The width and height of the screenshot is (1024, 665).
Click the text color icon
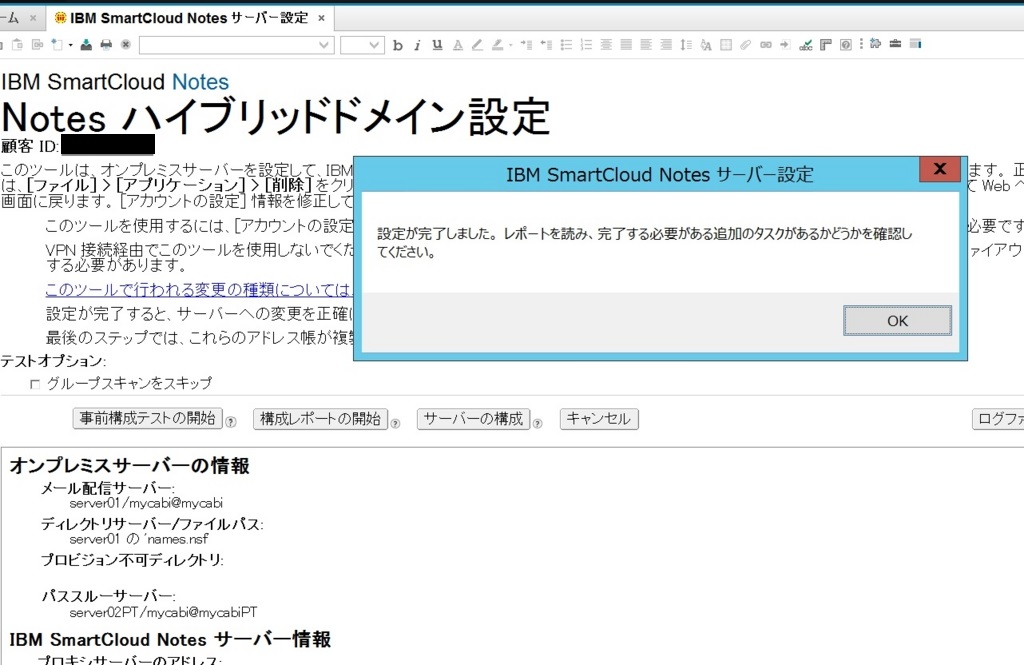point(458,45)
